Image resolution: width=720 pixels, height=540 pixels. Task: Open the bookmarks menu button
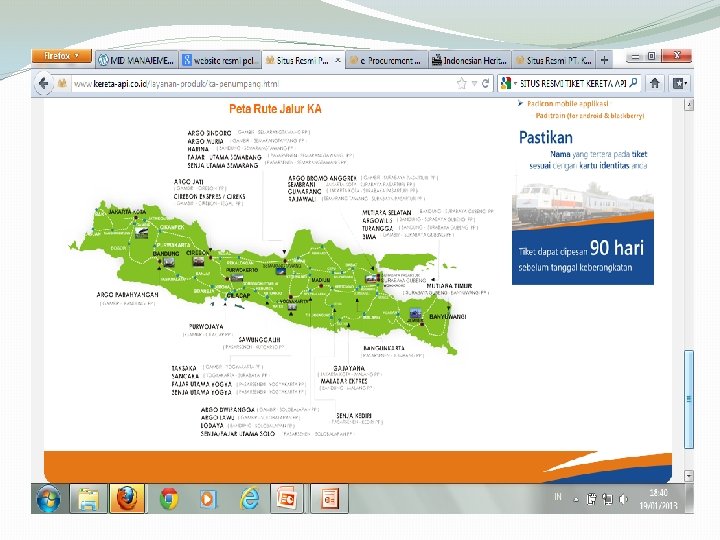coord(680,83)
